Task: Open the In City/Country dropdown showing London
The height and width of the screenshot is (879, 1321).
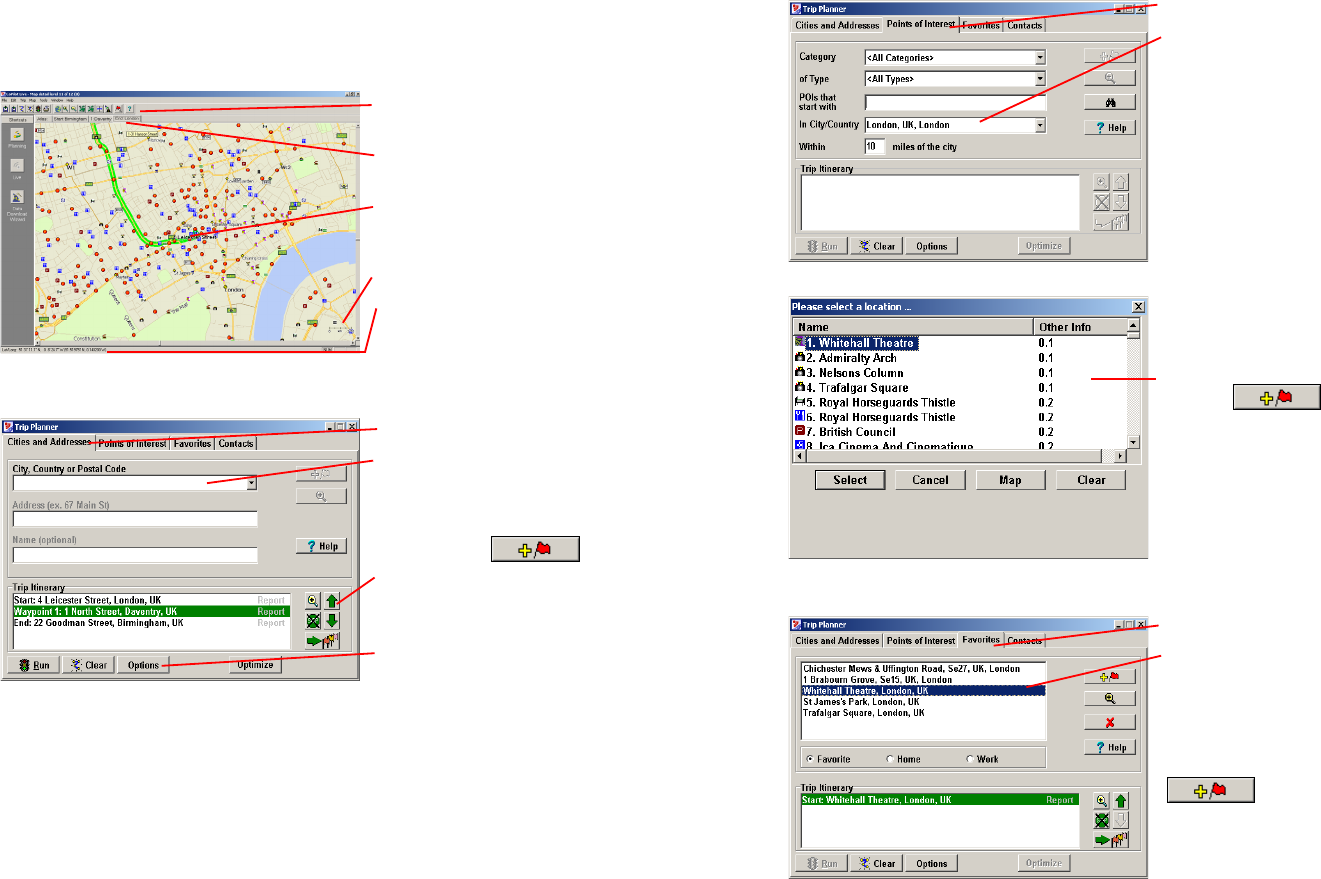Action: tap(1040, 125)
